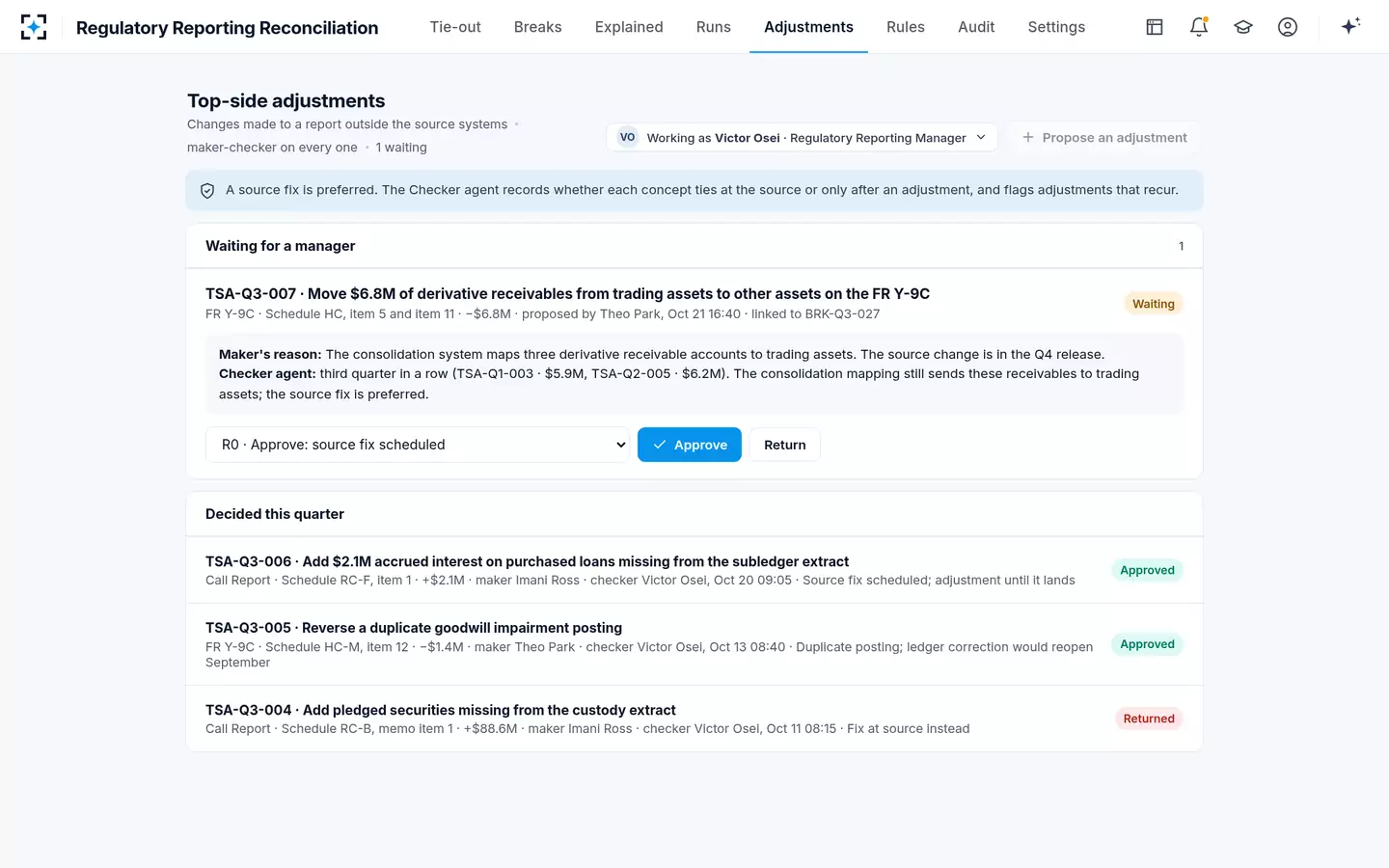Click the 1 waiting count text
Screen dimensions: 1389x868
(x=401, y=148)
